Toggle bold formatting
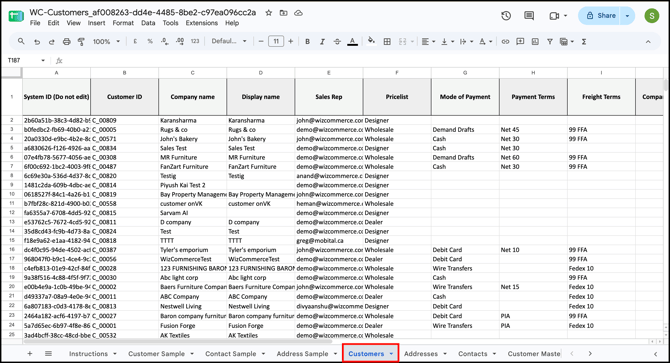Image resolution: width=670 pixels, height=363 pixels. tap(307, 41)
